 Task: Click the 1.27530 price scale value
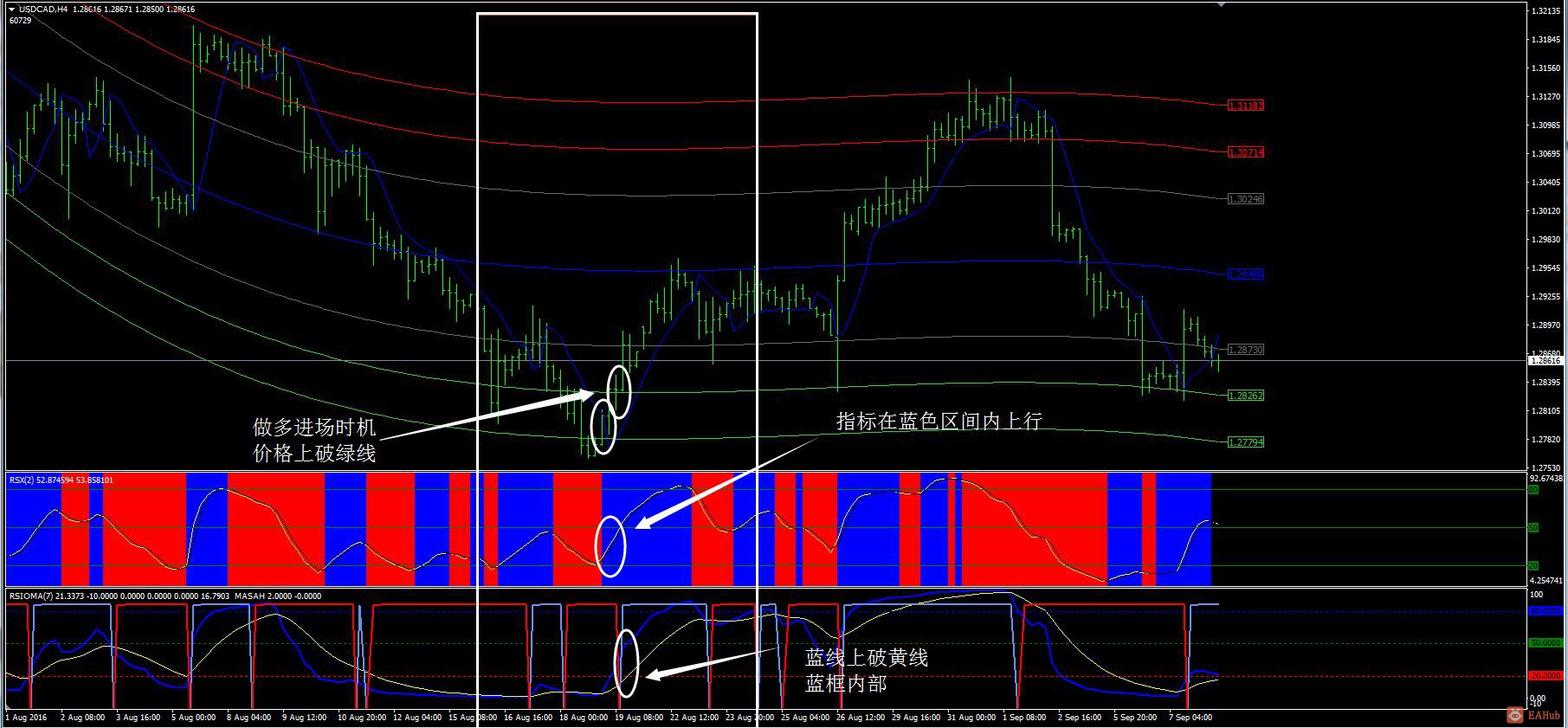coord(1546,468)
